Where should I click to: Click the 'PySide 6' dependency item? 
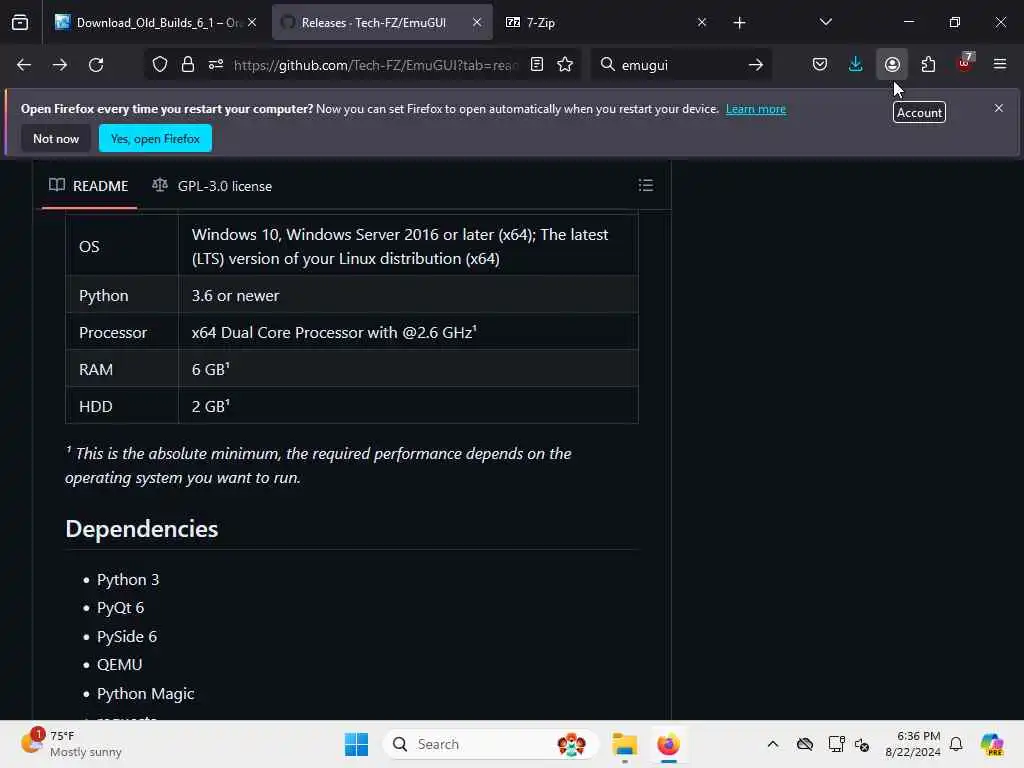[127, 637]
